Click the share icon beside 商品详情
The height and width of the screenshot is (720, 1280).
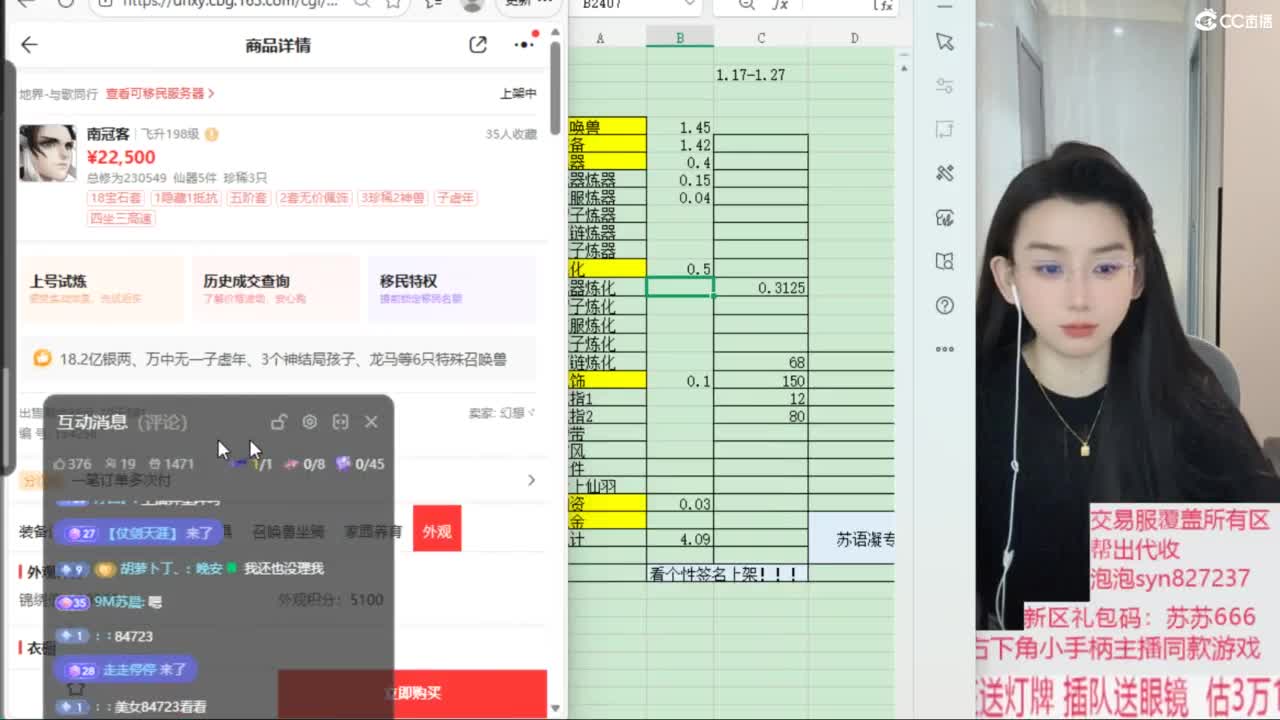[478, 45]
